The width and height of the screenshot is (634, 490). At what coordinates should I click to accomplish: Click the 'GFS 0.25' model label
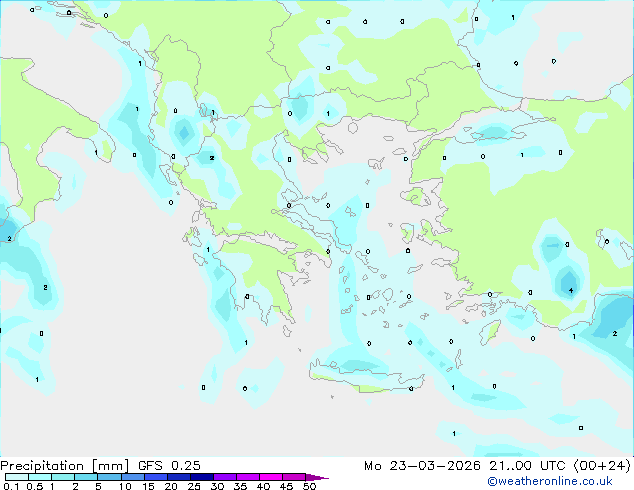click(169, 465)
